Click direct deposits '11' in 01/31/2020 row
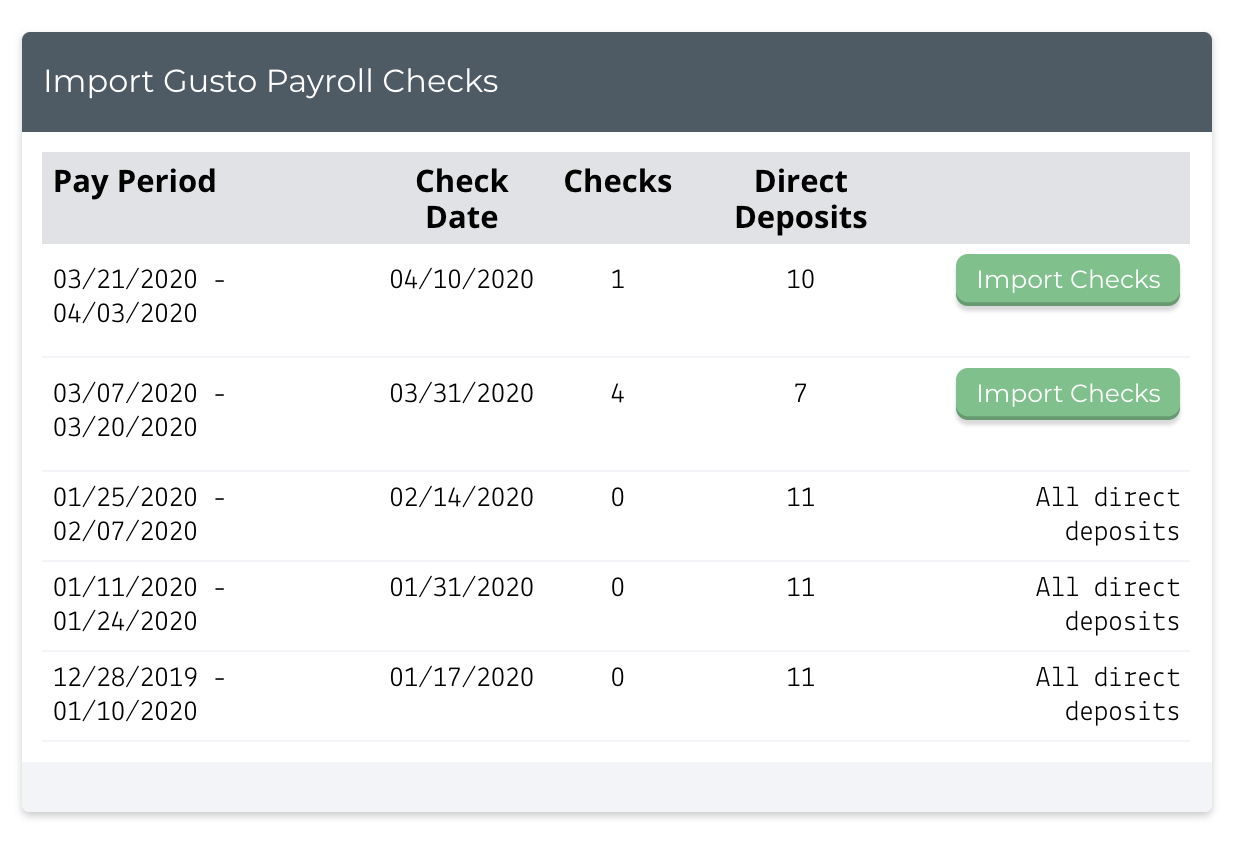 (x=801, y=588)
